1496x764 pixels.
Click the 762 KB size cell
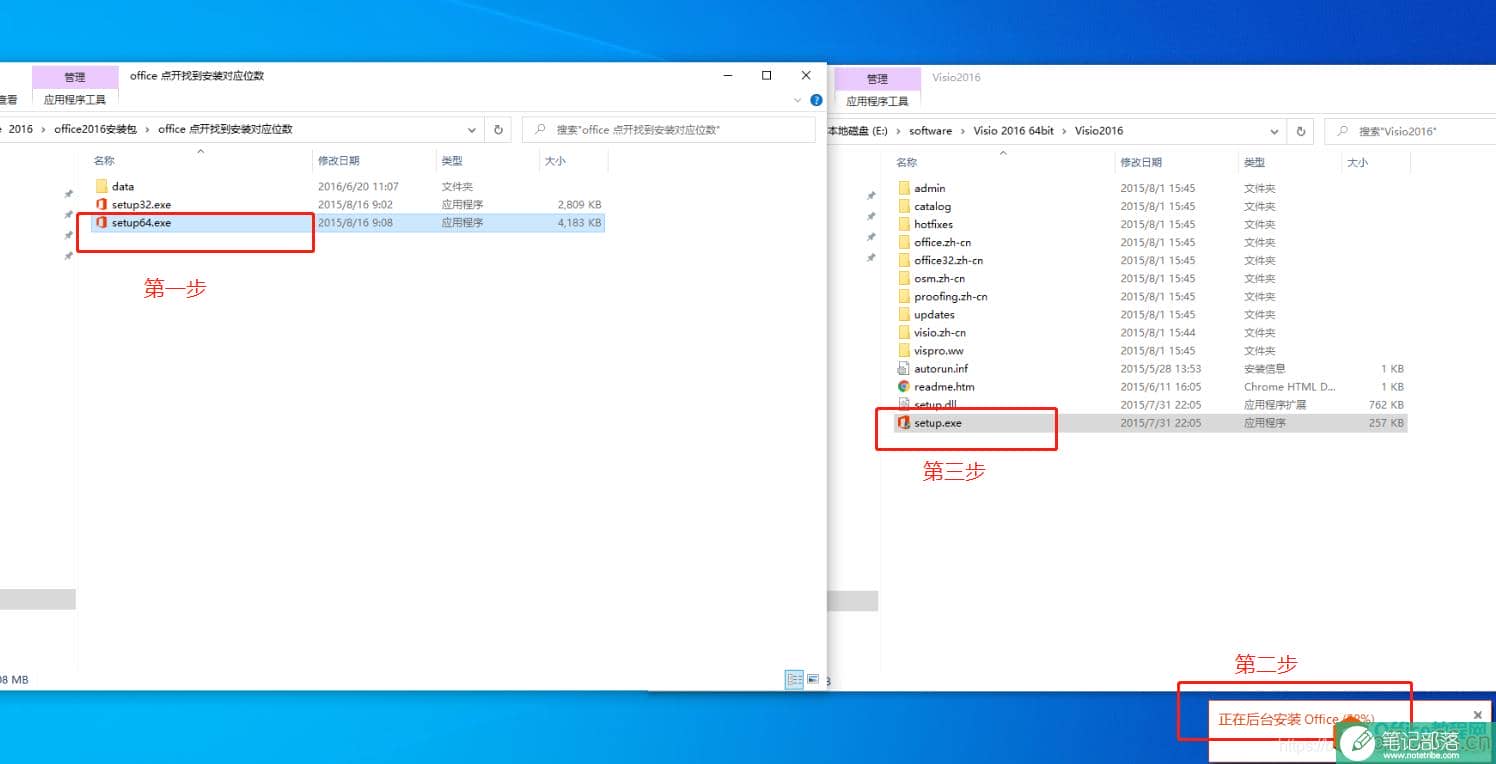(1386, 405)
